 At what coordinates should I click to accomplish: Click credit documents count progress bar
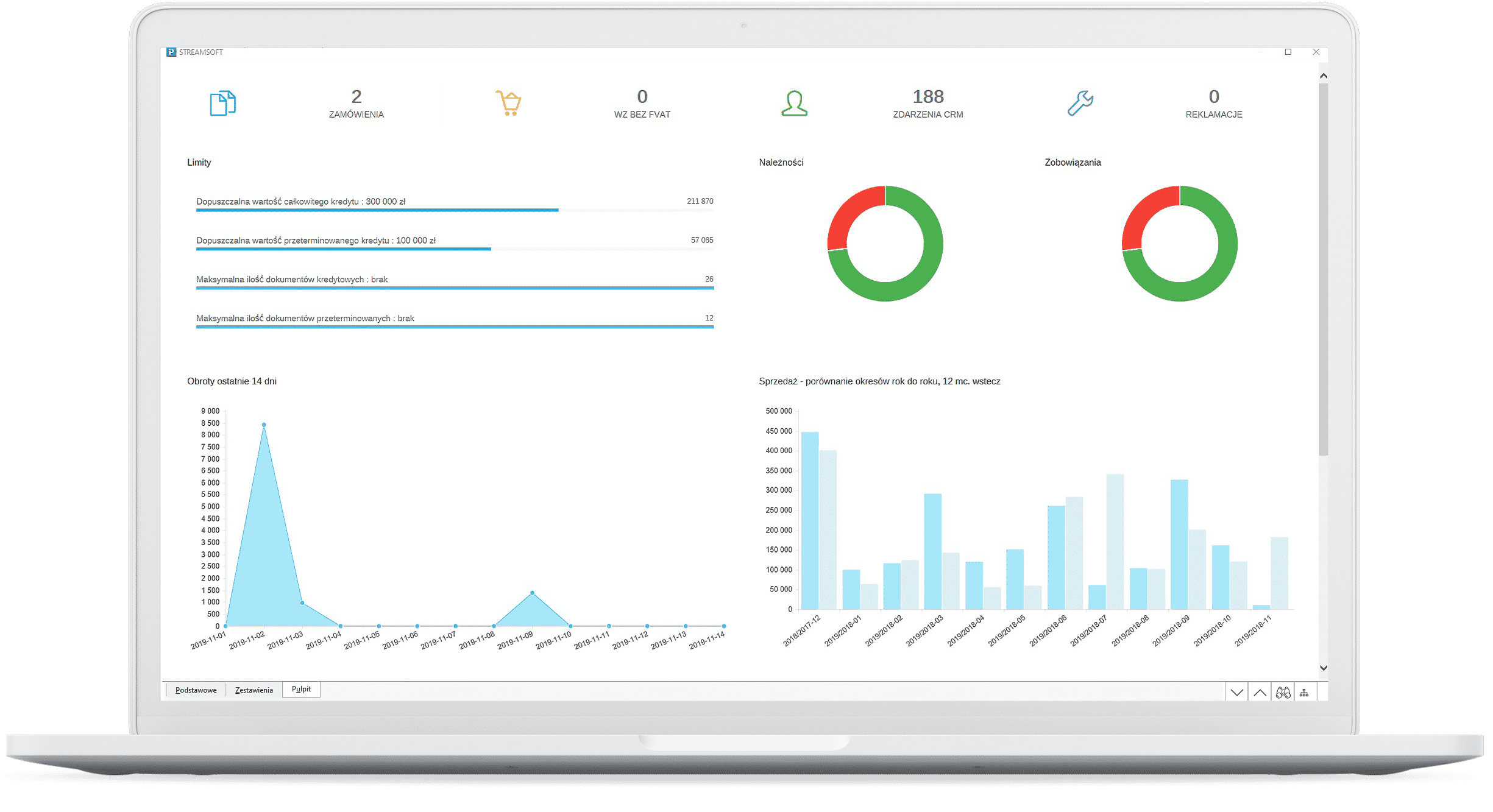[x=455, y=288]
